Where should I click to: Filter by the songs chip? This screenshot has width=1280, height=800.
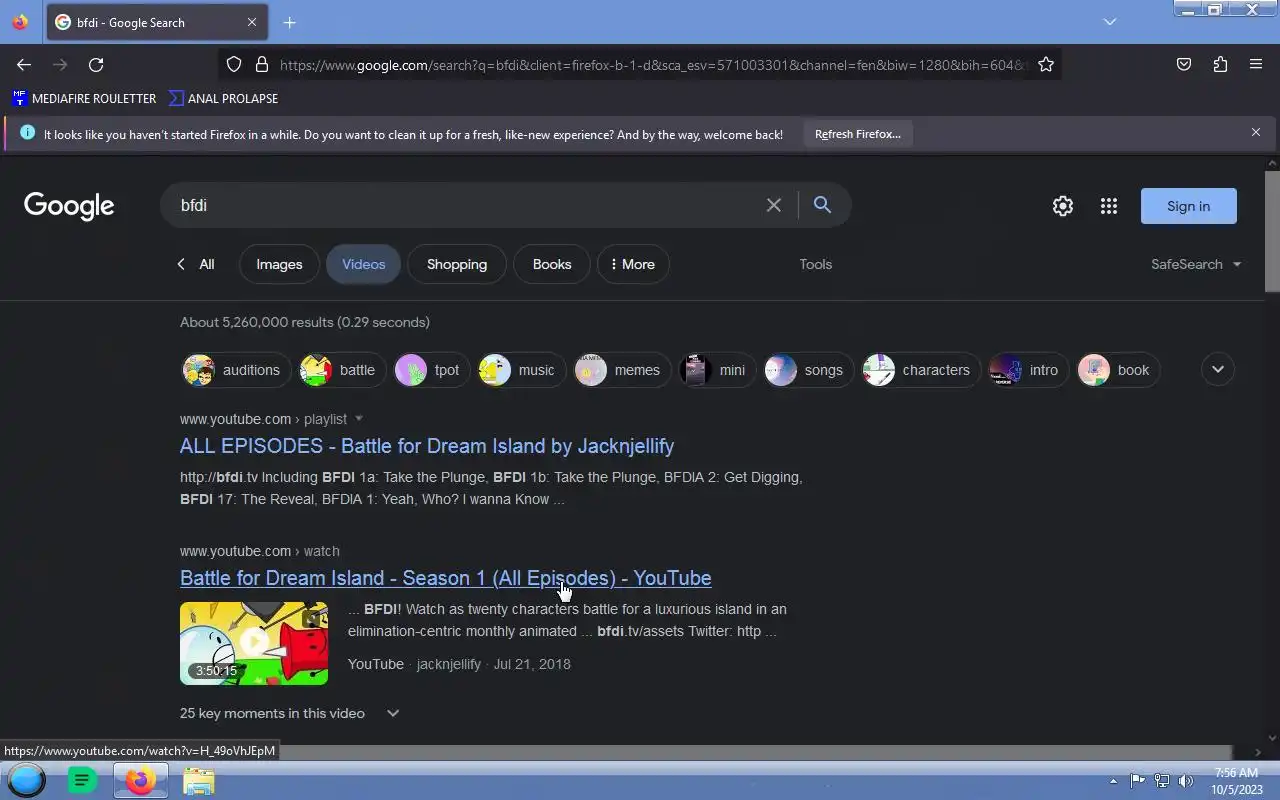tap(808, 370)
